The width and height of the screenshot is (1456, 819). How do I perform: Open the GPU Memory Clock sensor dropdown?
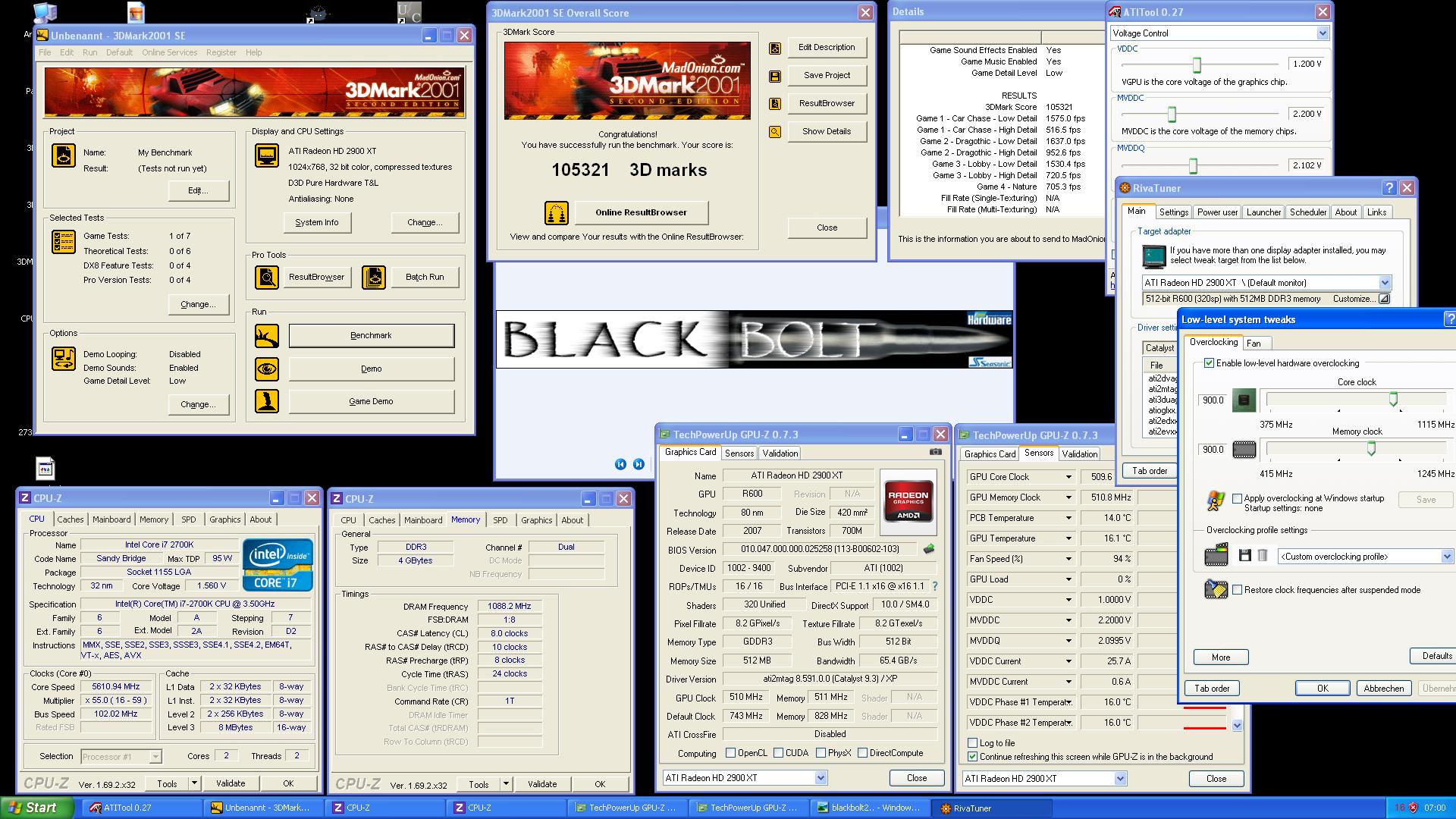coord(1068,497)
